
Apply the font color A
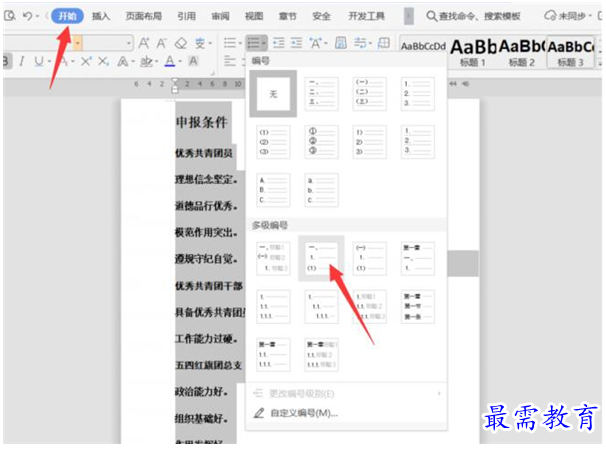(170, 61)
